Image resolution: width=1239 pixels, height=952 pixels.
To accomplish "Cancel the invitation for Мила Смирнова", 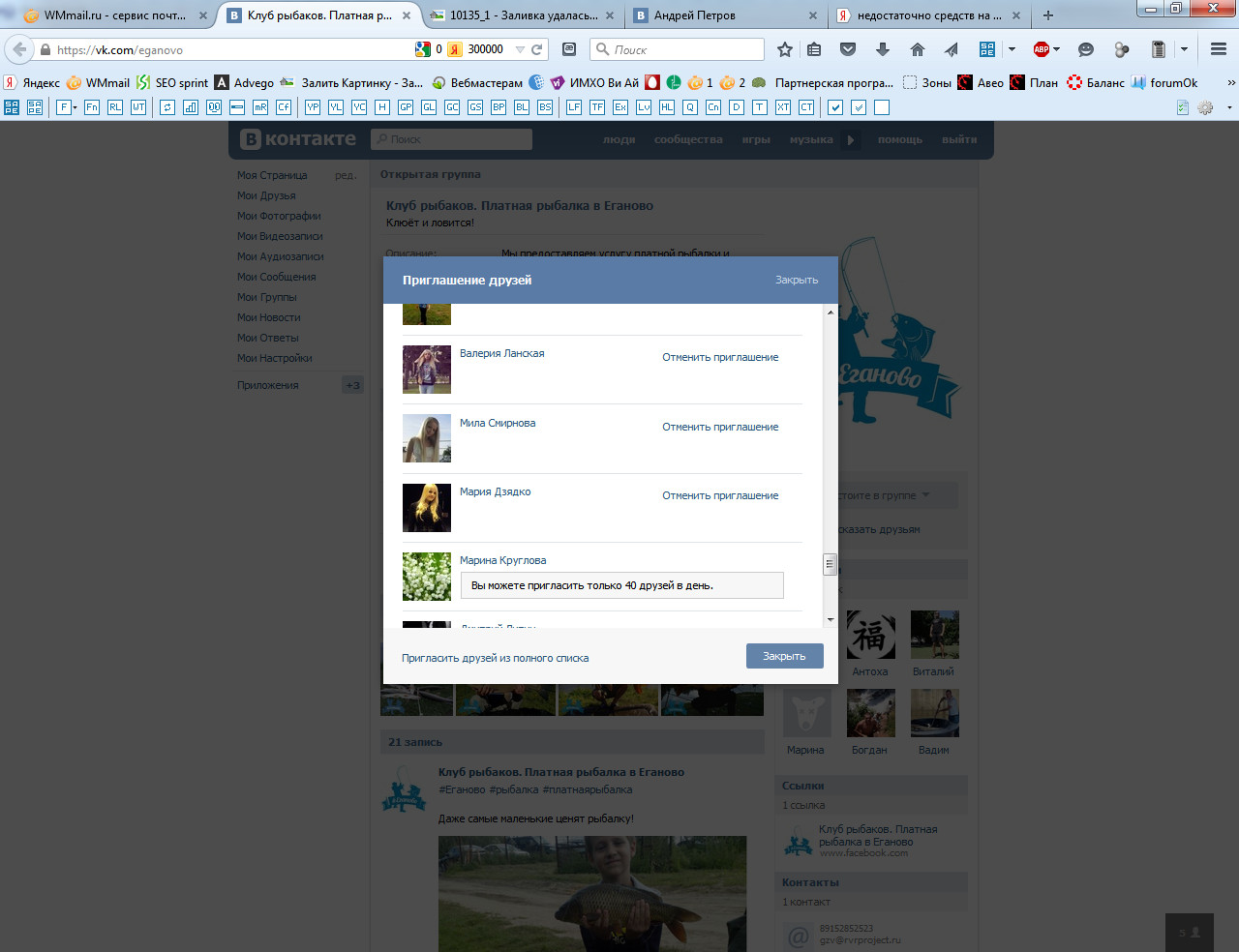I will 720,427.
